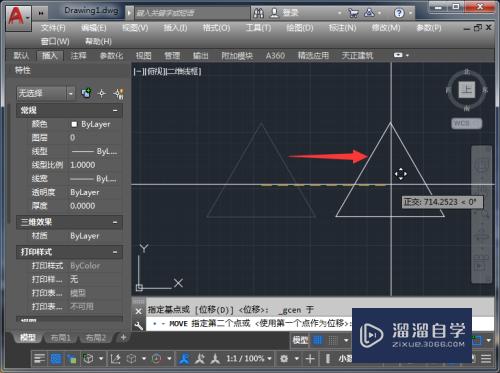Screen dimensions: 500x373
Task: Open the 修改(M) menu
Action: pyautogui.click(x=386, y=28)
